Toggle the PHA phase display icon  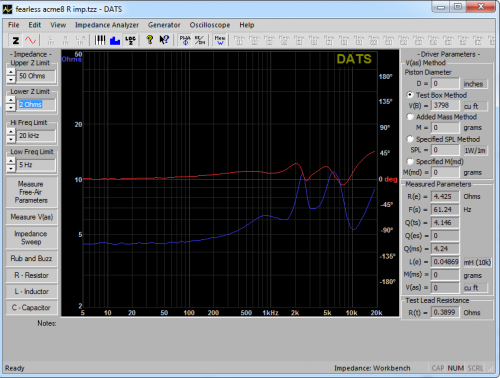tap(185, 41)
